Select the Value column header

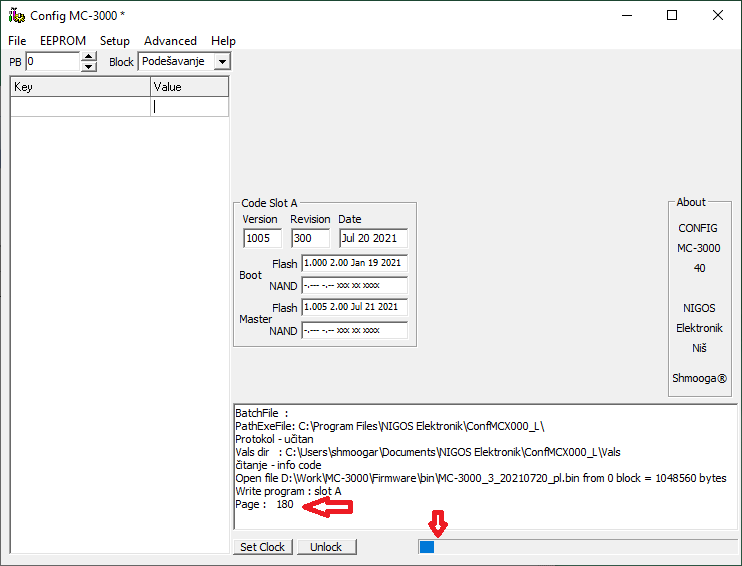190,87
